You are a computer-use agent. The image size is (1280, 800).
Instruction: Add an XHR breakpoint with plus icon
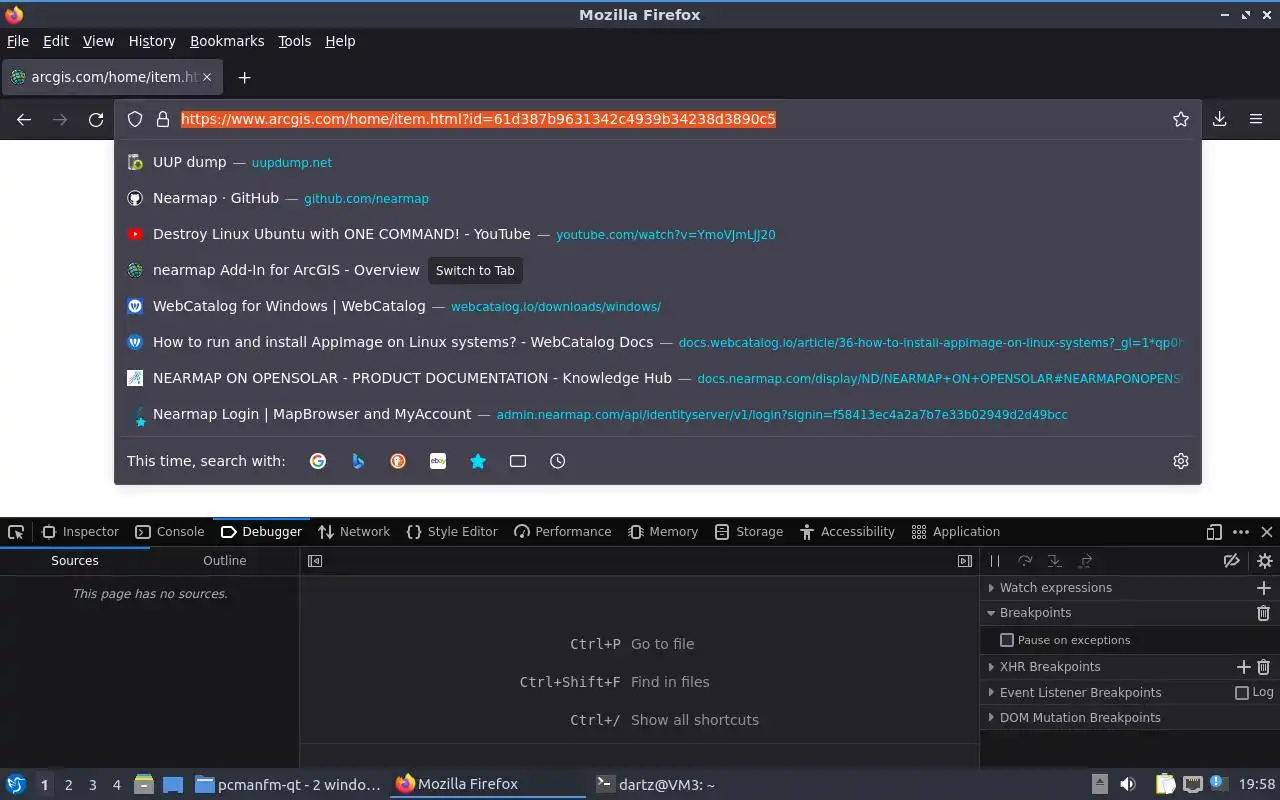click(x=1244, y=667)
